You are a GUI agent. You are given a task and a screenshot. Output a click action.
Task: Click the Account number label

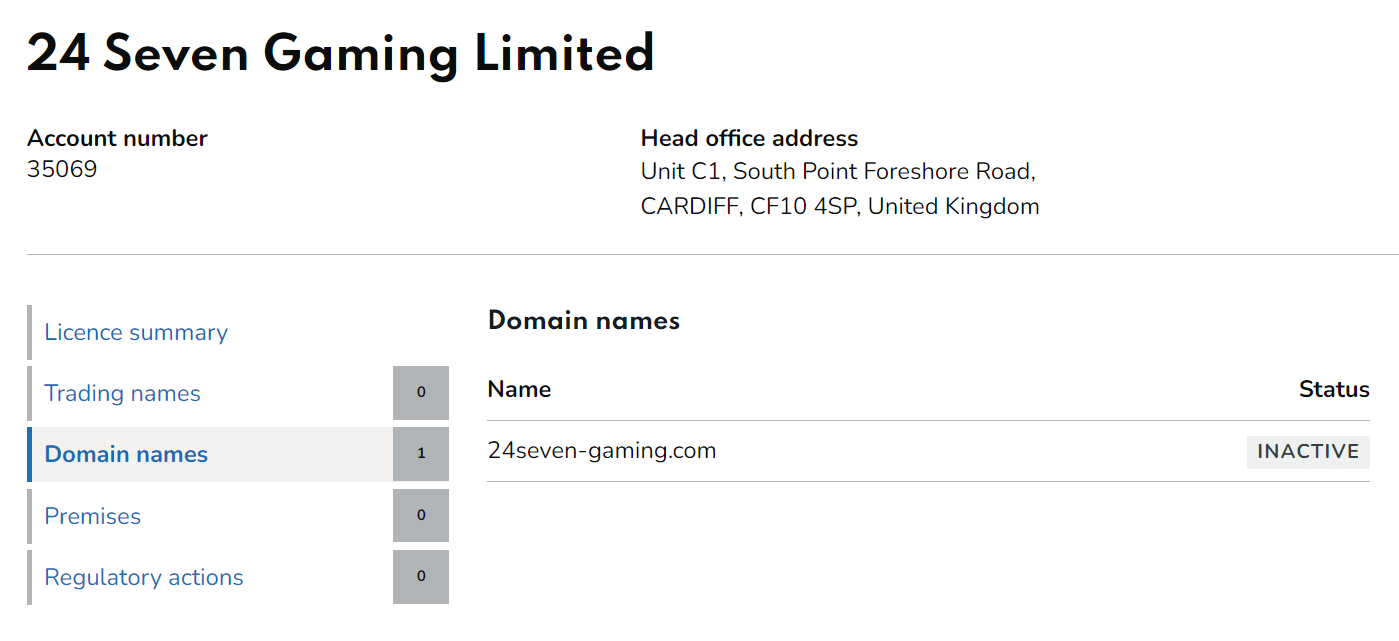click(117, 139)
